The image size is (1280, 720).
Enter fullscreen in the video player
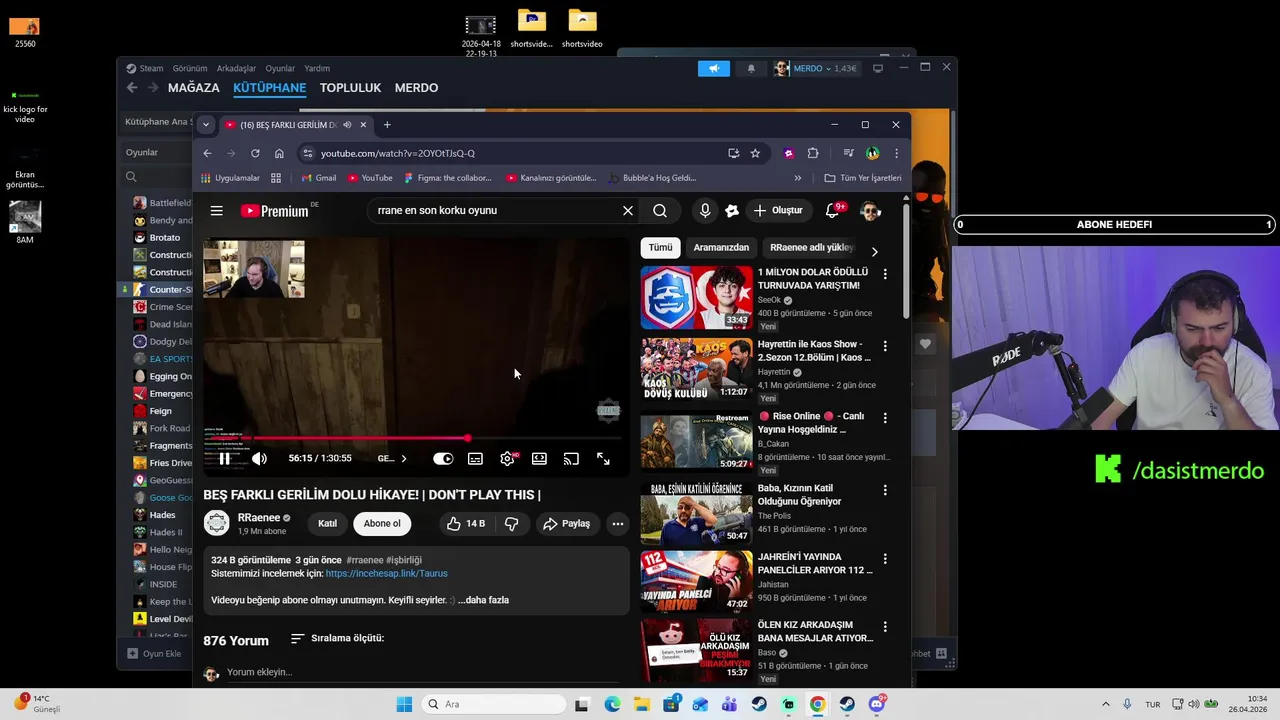pyautogui.click(x=603, y=459)
